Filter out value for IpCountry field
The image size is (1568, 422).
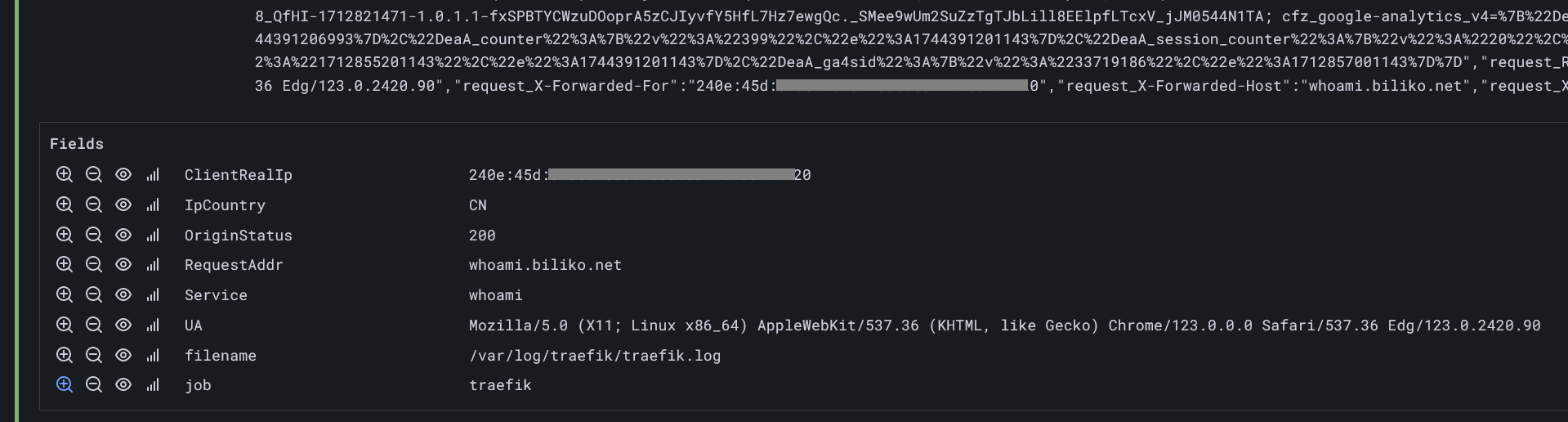click(94, 204)
